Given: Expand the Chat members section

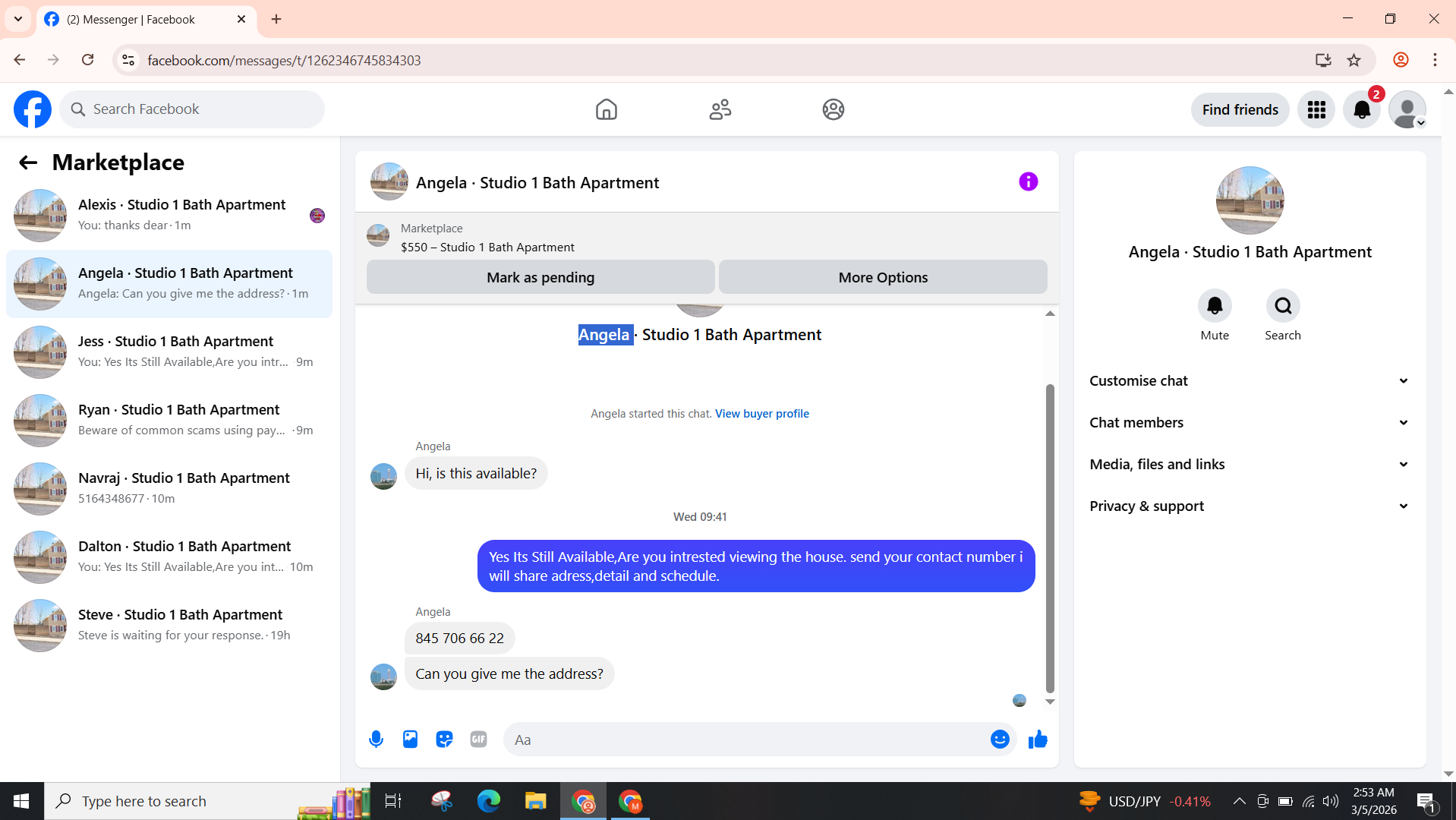Looking at the screenshot, I should pos(1250,423).
